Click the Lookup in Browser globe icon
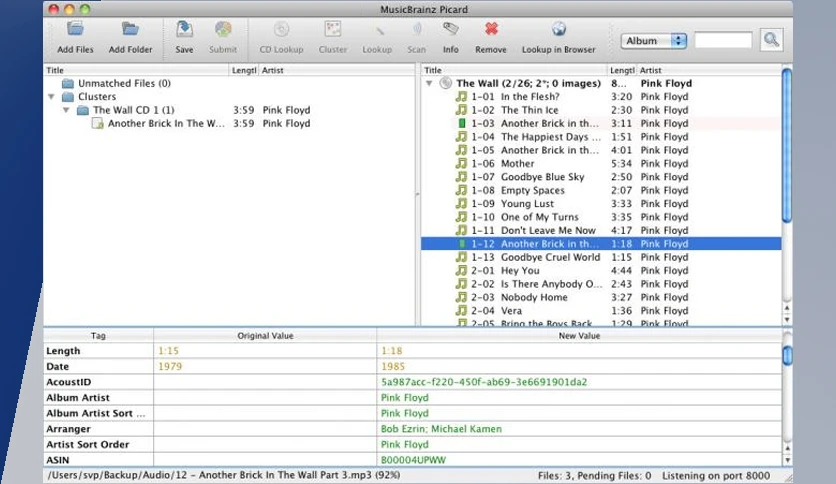This screenshot has height=484, width=836. pos(558,29)
